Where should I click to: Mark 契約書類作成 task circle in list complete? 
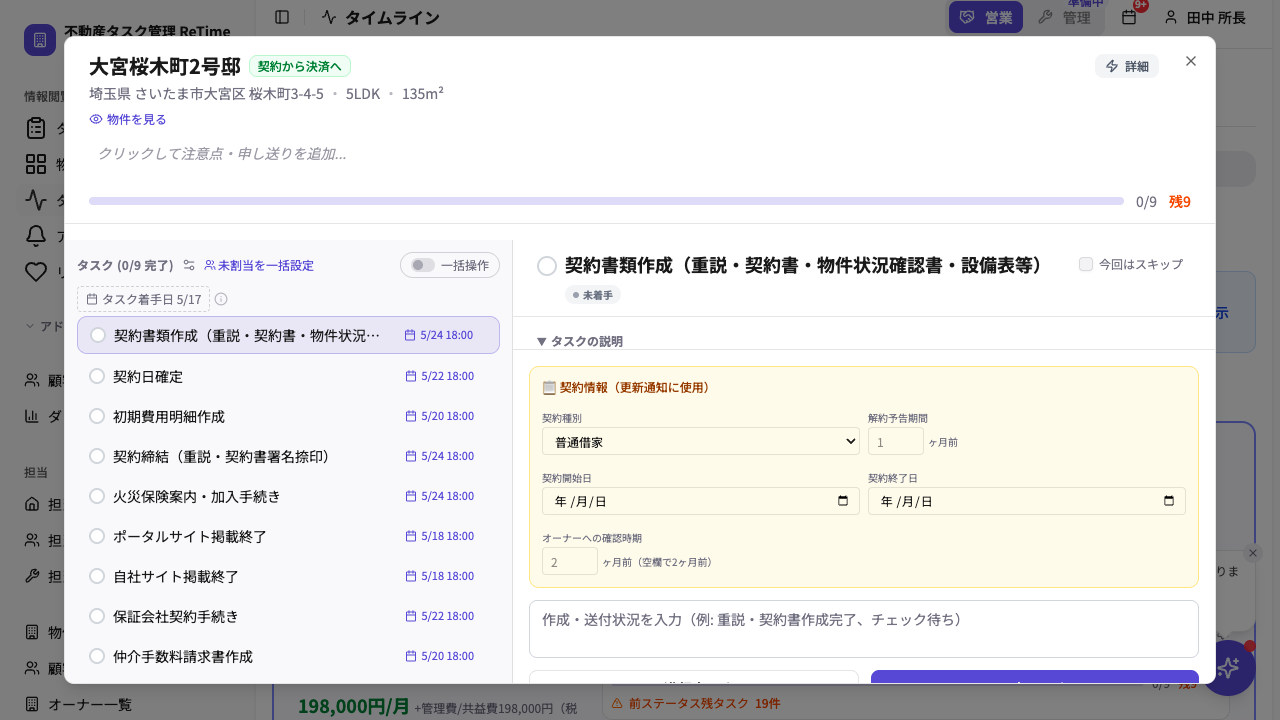pyautogui.click(x=98, y=335)
